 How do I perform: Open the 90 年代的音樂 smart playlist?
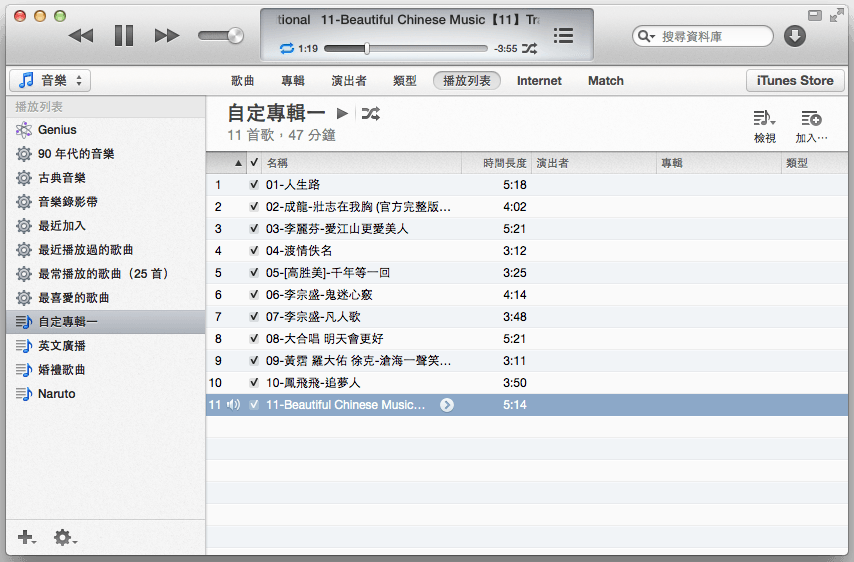click(x=106, y=154)
